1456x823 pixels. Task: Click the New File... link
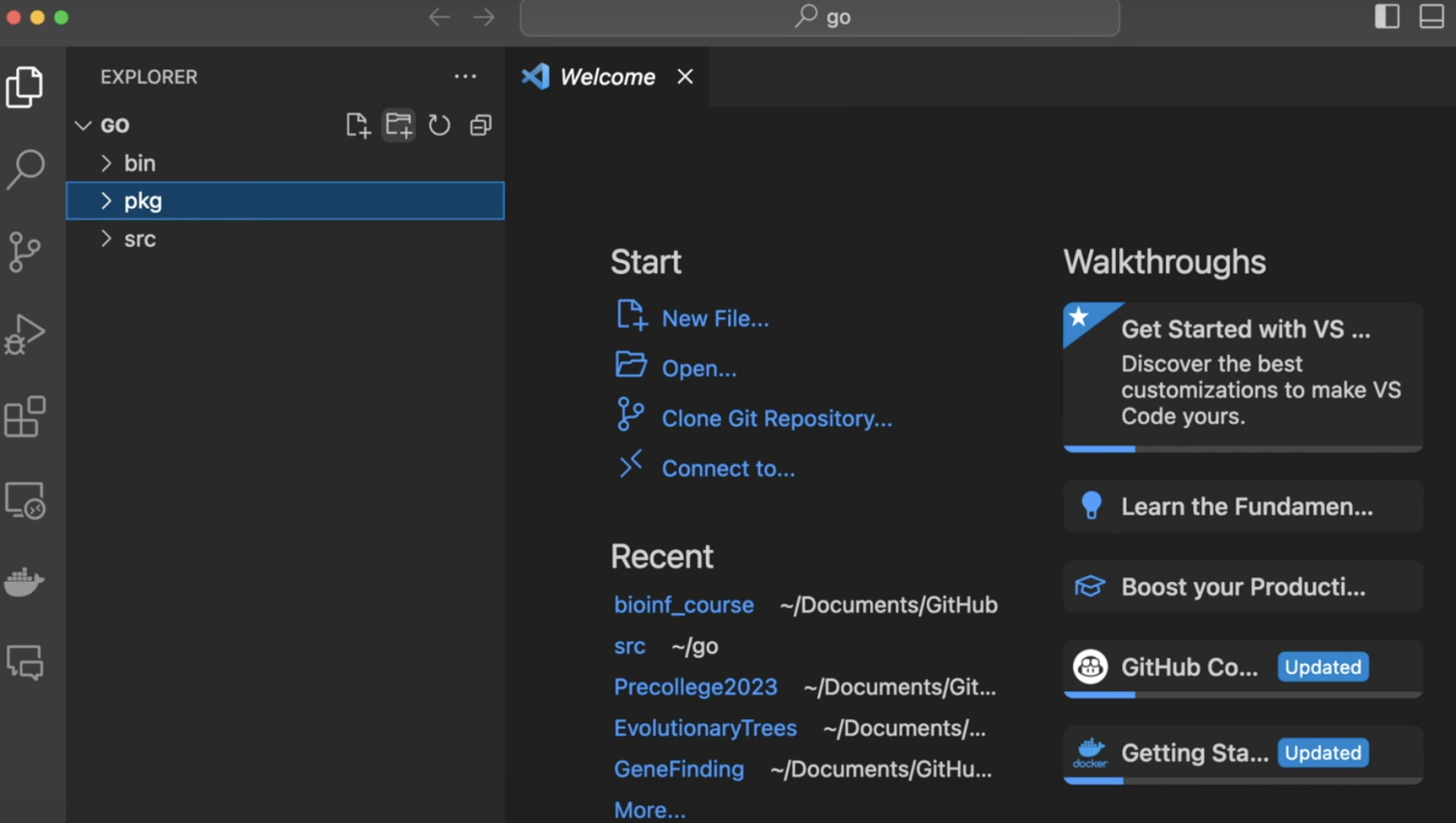(715, 319)
